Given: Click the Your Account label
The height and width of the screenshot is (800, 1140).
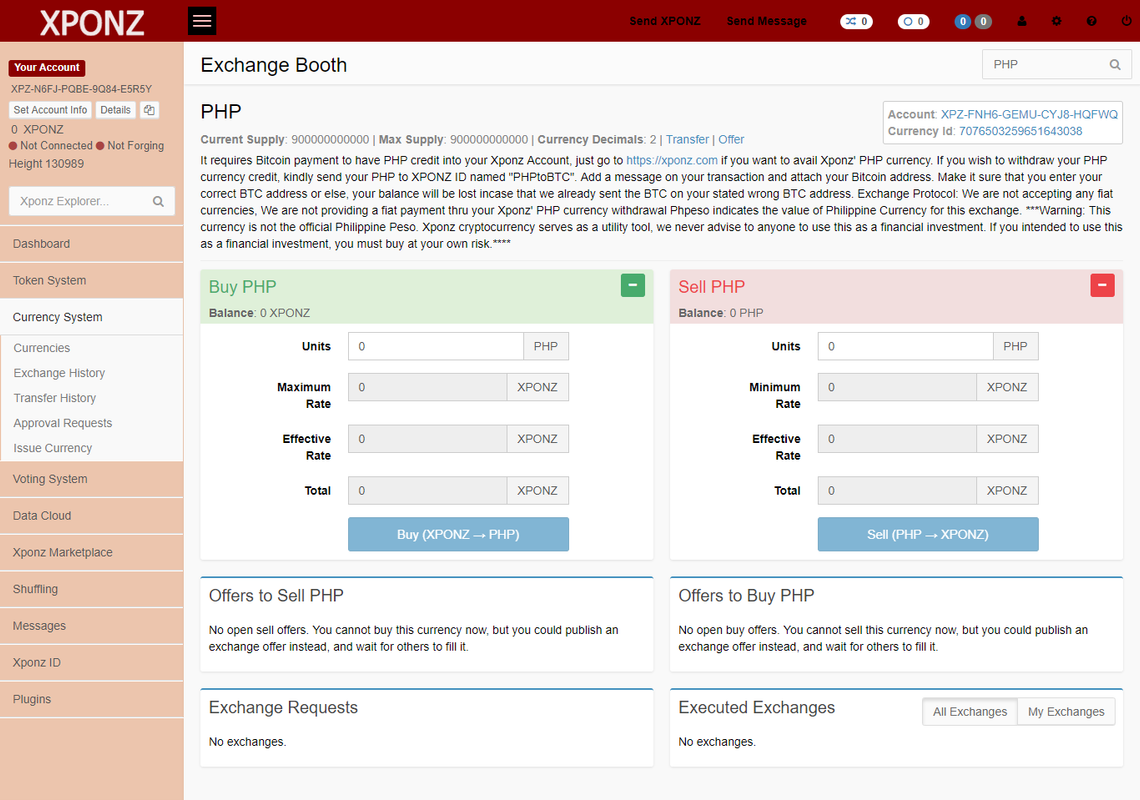Looking at the screenshot, I should click(47, 68).
